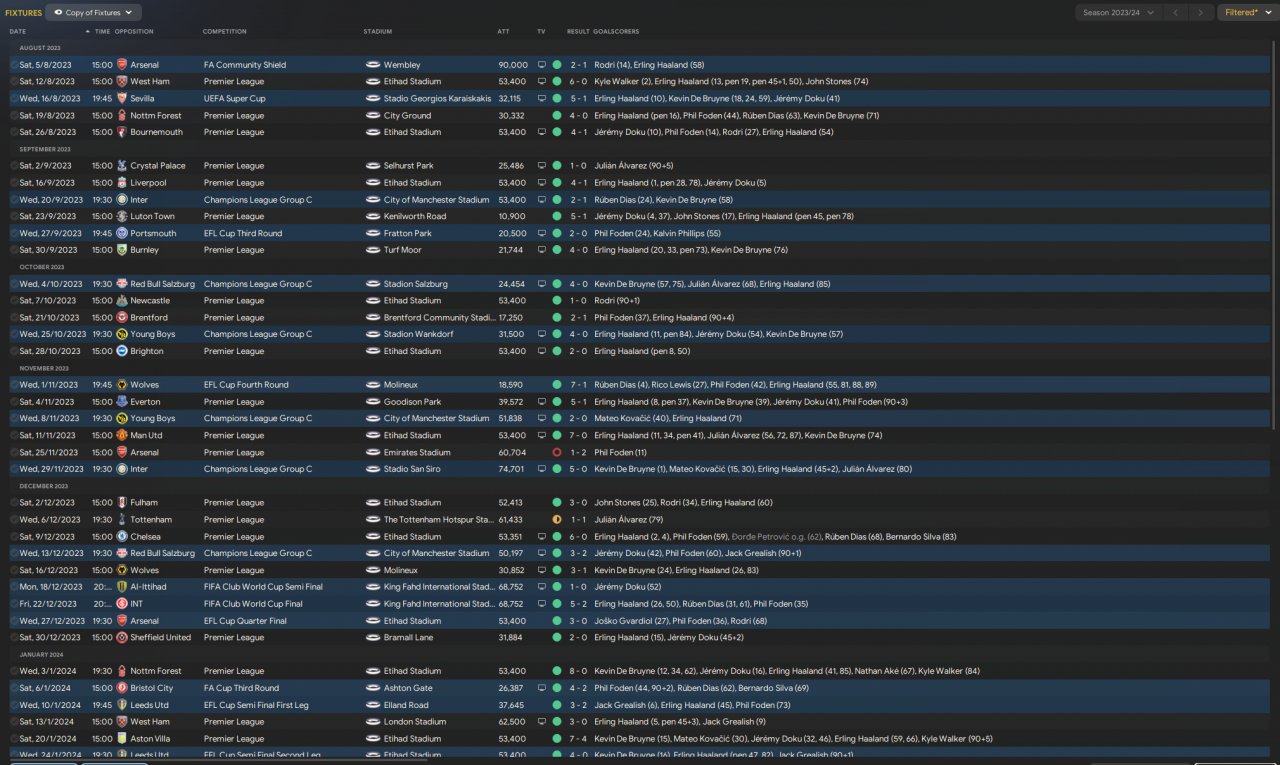
Task: Sort by the Att column header
Action: click(x=503, y=32)
